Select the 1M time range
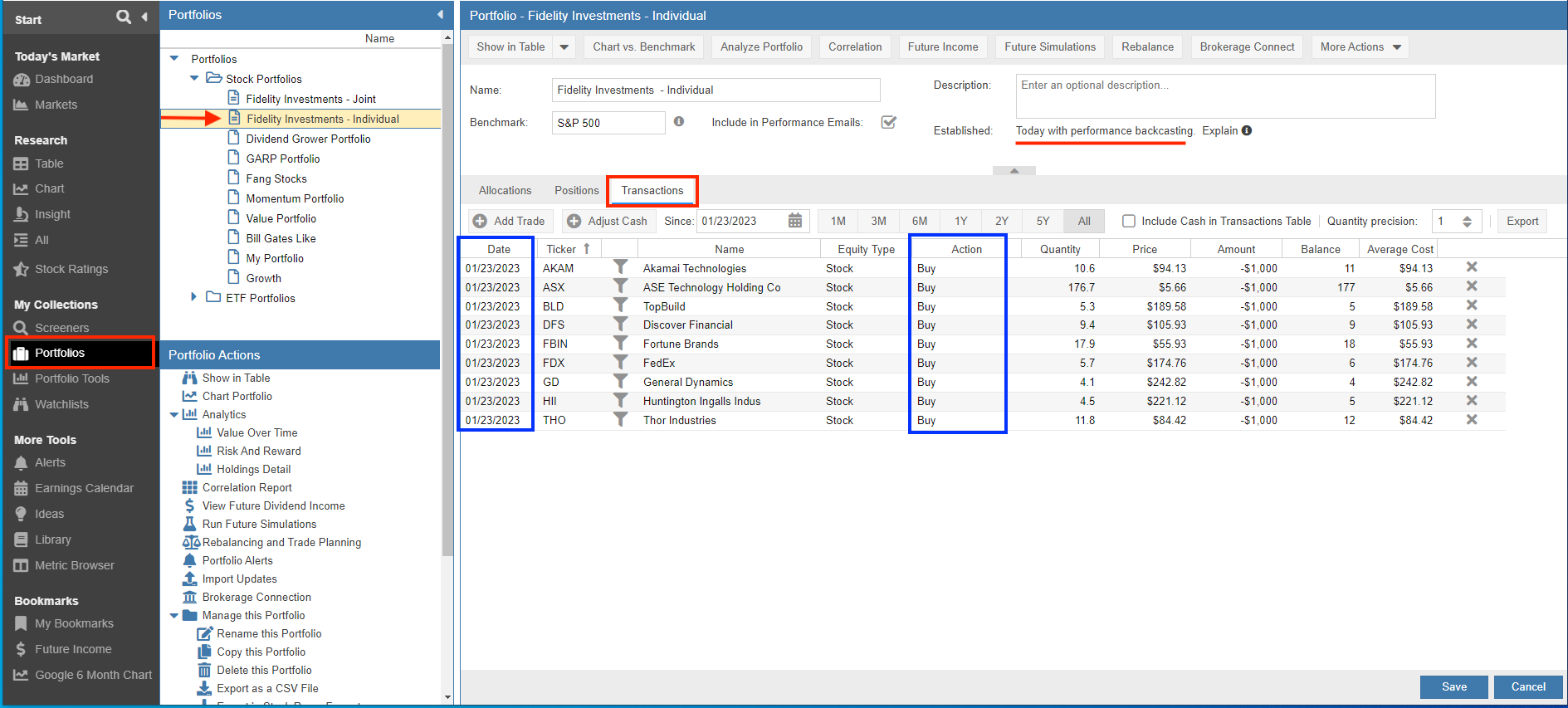This screenshot has height=708, width=1568. pyautogui.click(x=838, y=221)
